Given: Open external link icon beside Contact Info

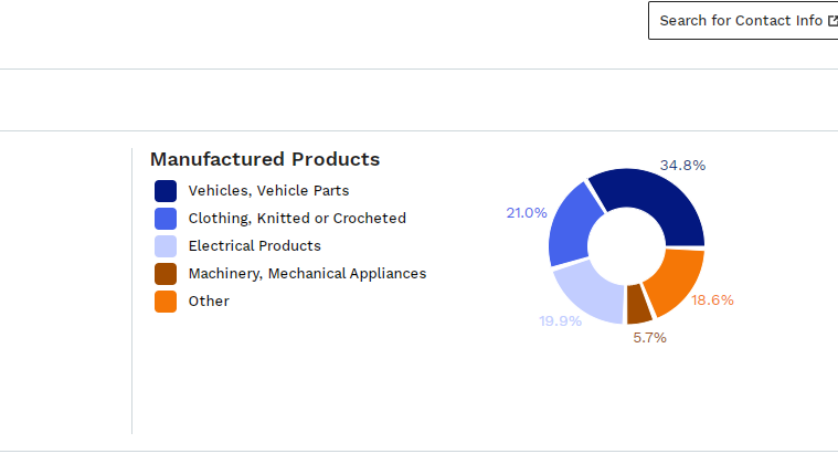Looking at the screenshot, I should click(833, 21).
